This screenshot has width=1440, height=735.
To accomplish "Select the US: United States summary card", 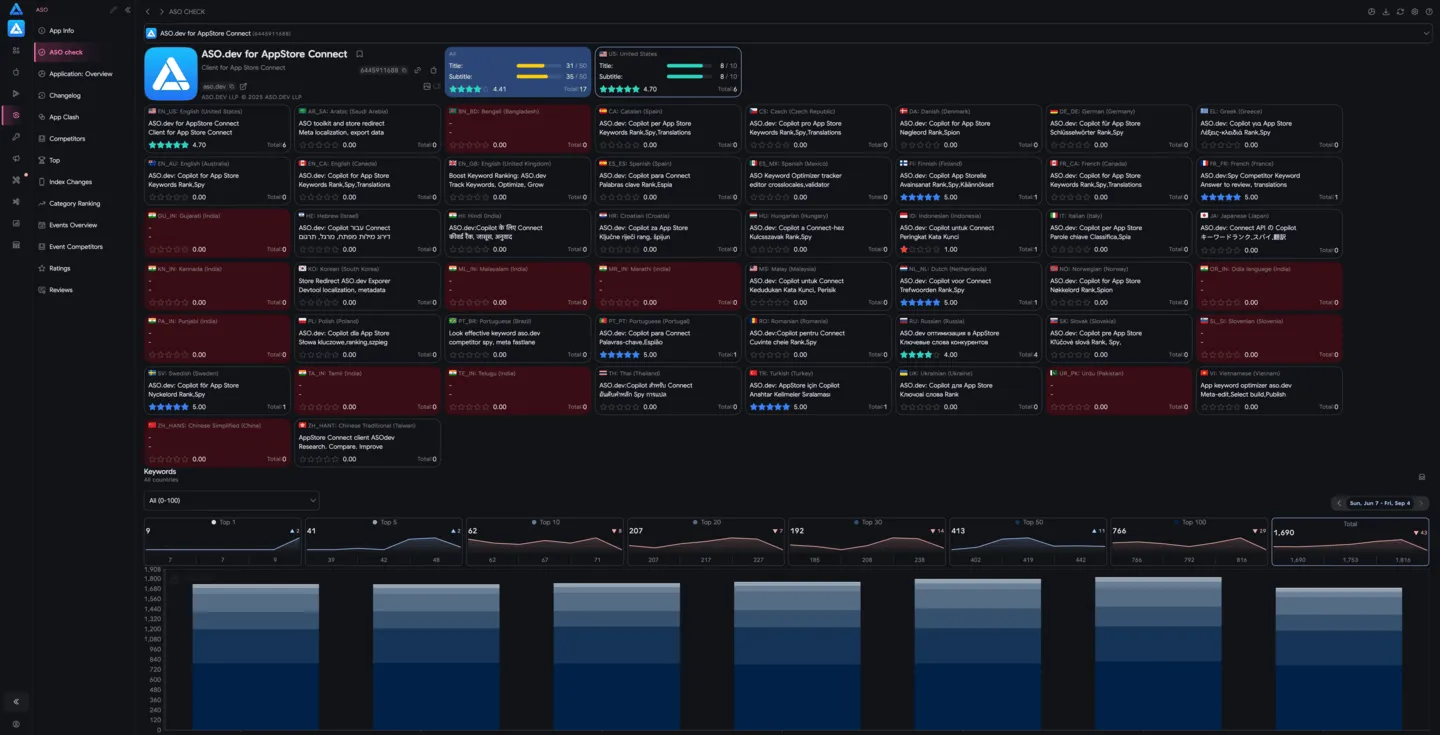I will coord(668,72).
